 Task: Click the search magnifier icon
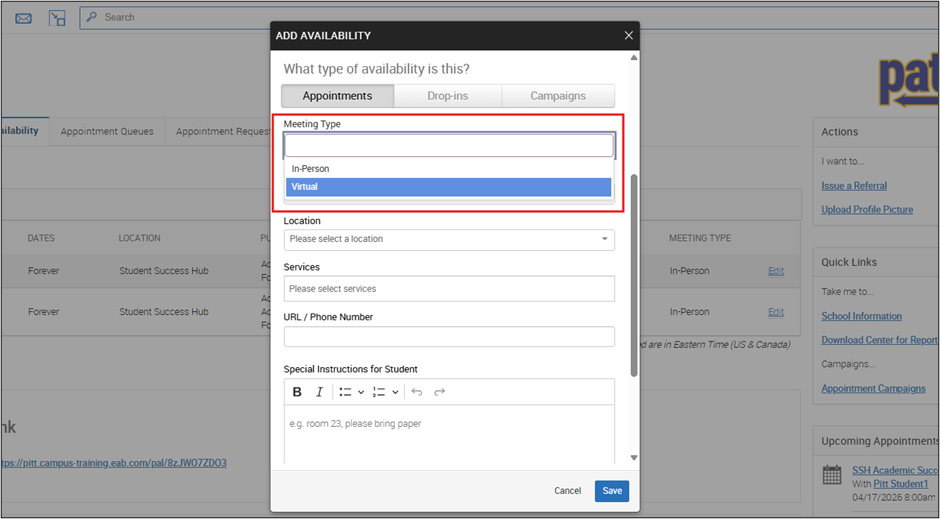(92, 17)
